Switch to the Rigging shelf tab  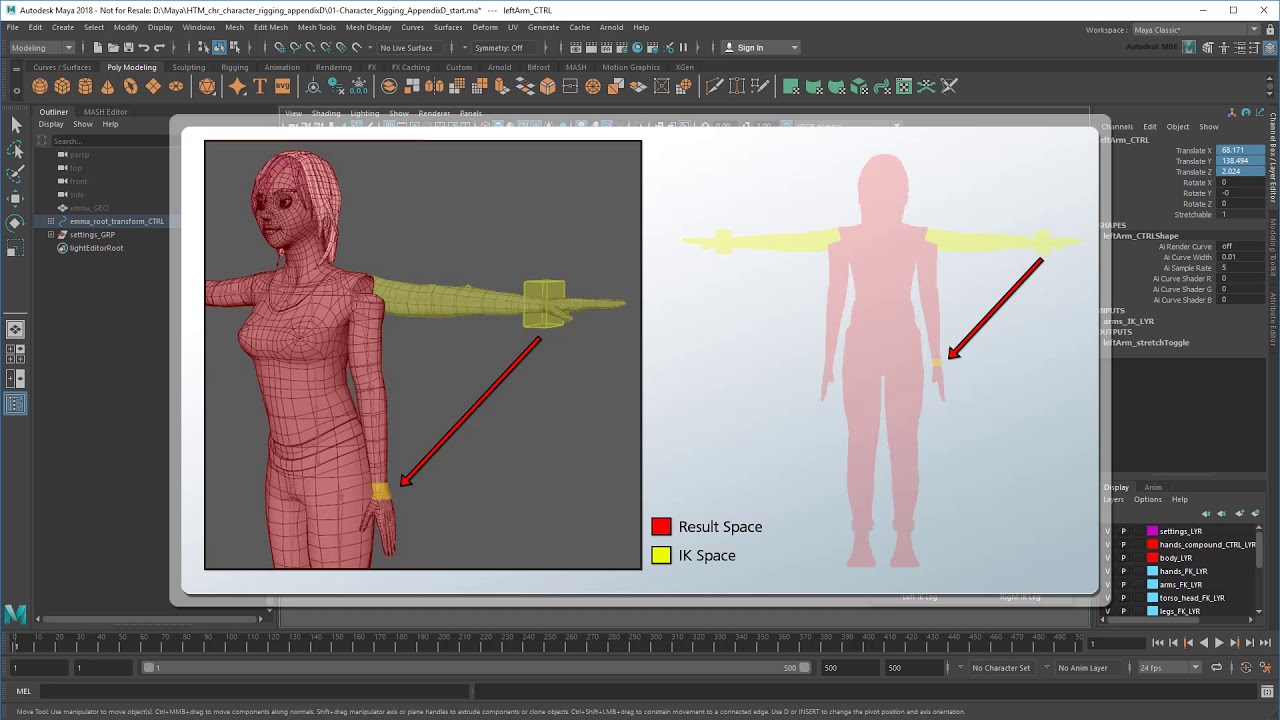235,67
